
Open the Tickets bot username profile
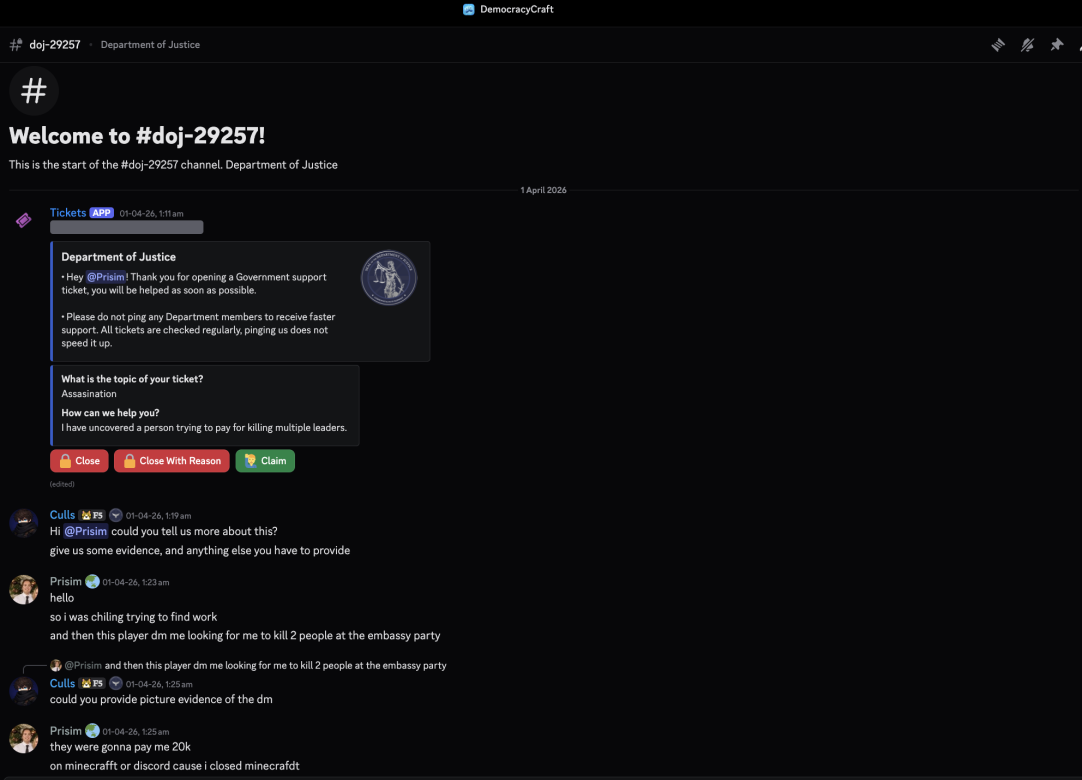coord(68,213)
